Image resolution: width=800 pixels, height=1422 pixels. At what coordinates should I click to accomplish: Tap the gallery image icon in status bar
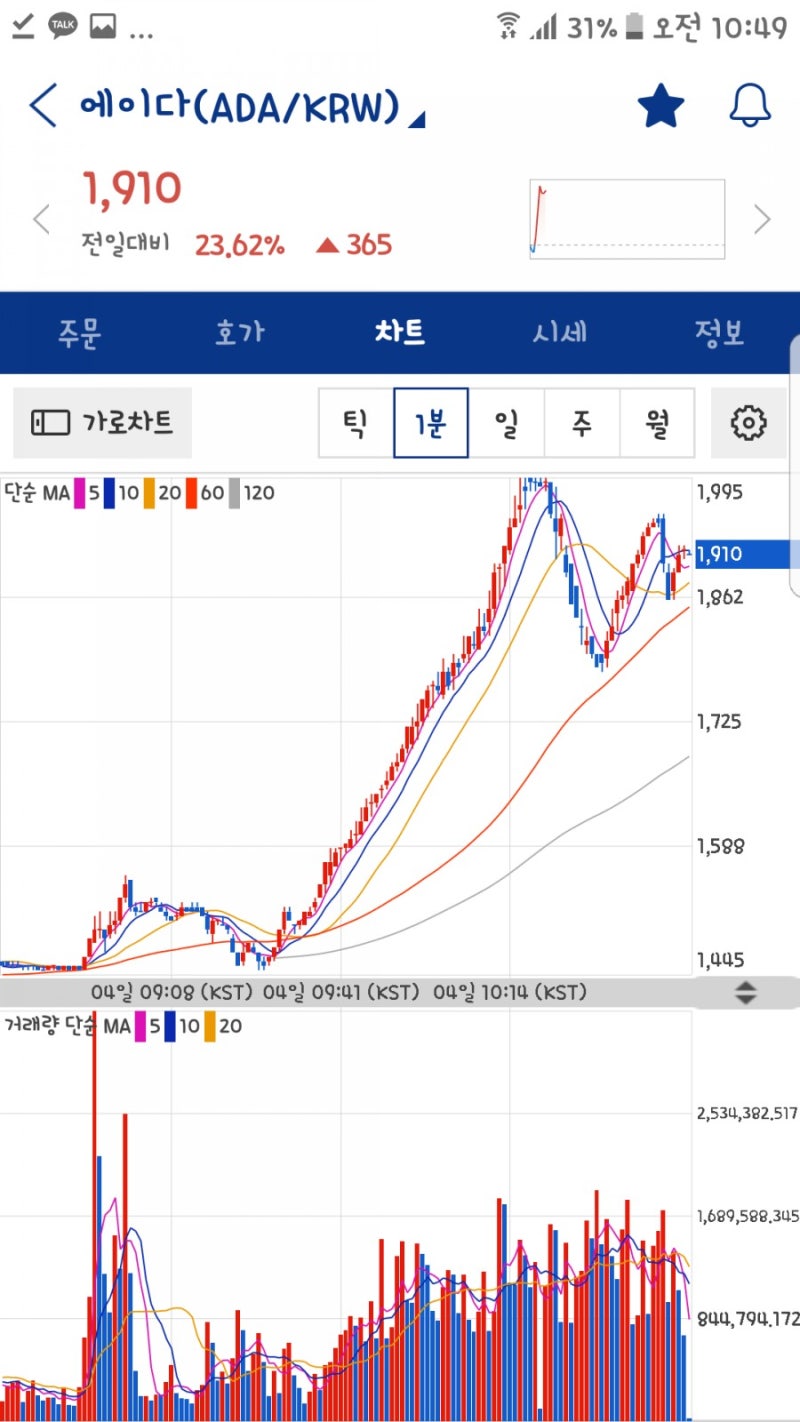pyautogui.click(x=103, y=28)
